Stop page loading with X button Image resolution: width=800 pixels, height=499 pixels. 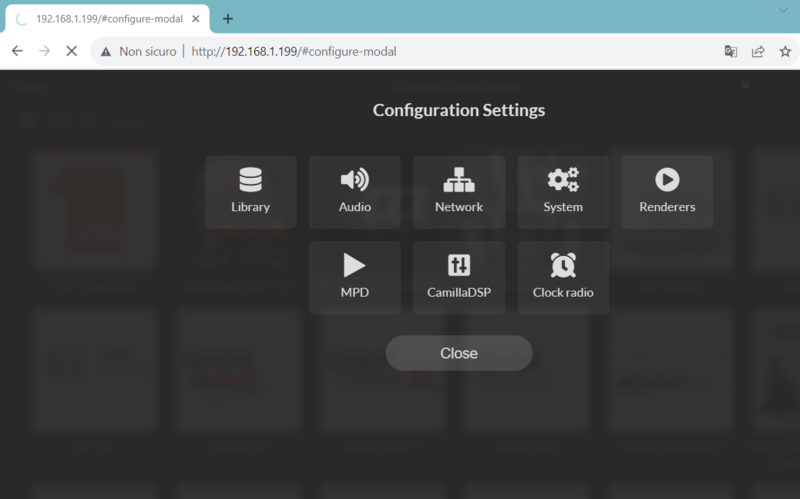click(71, 51)
